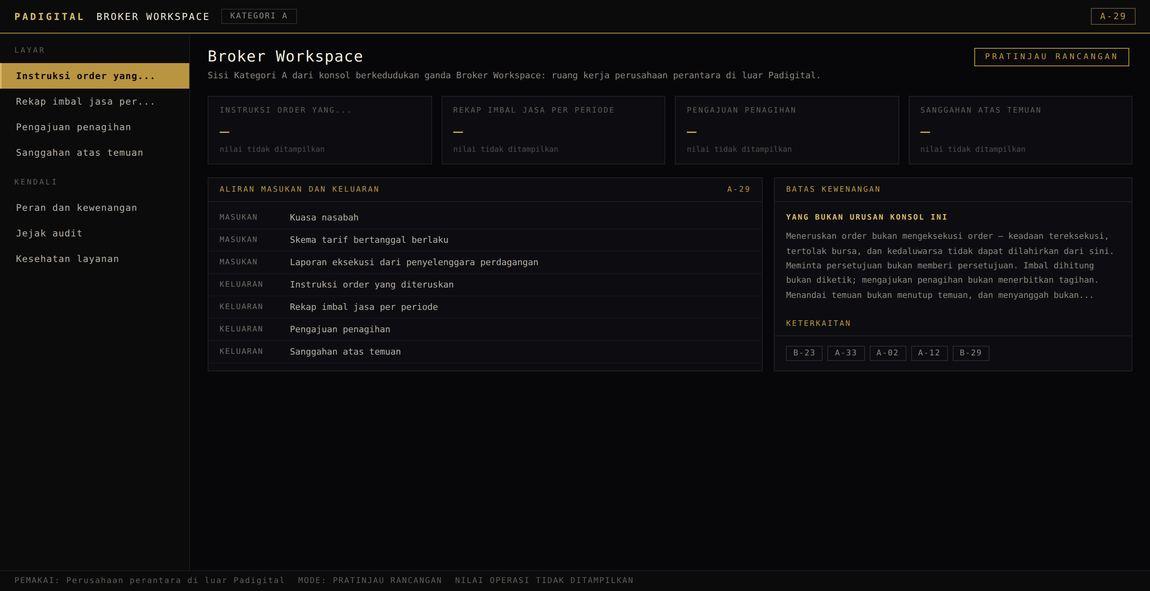This screenshot has height=591, width=1150.
Task: Select Rekap imbal jasa per... in sidebar
Action: click(95, 101)
